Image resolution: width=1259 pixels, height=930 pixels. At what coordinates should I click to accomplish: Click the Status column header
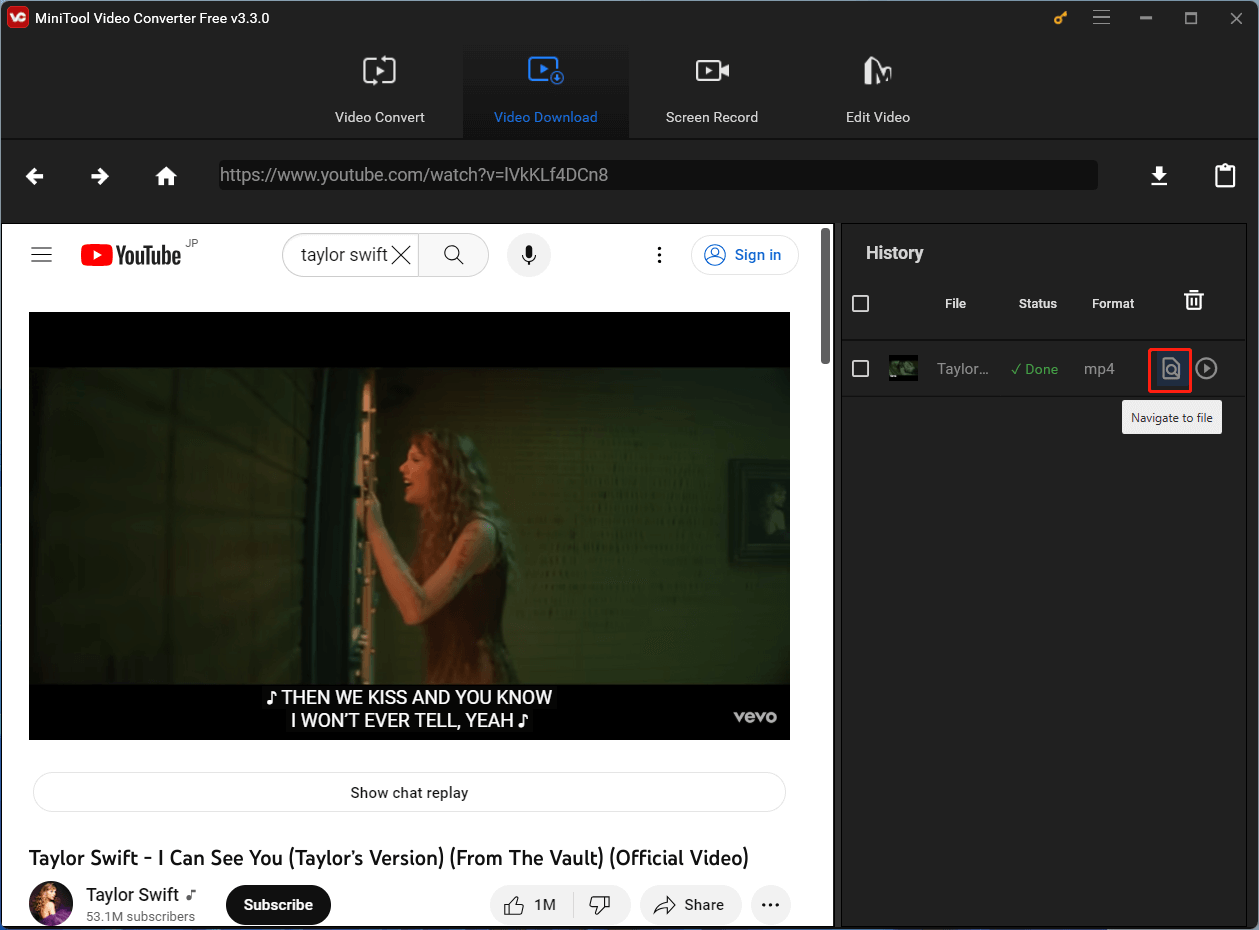[x=1038, y=303]
